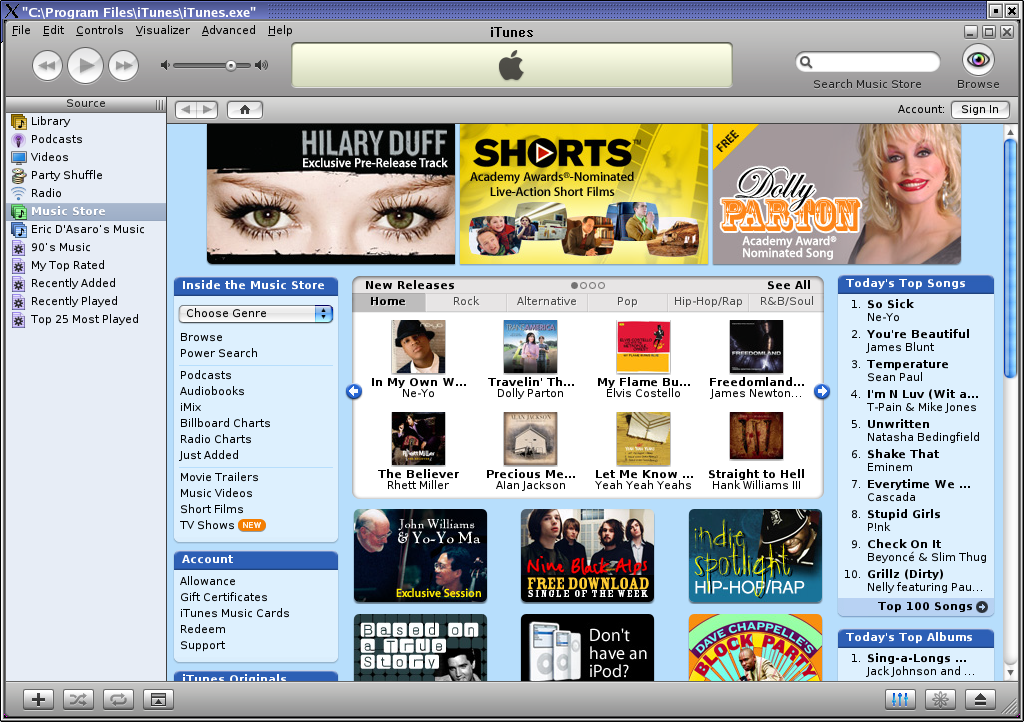Open the Movie Trailers link
Image resolution: width=1024 pixels, height=722 pixels.
pos(219,477)
